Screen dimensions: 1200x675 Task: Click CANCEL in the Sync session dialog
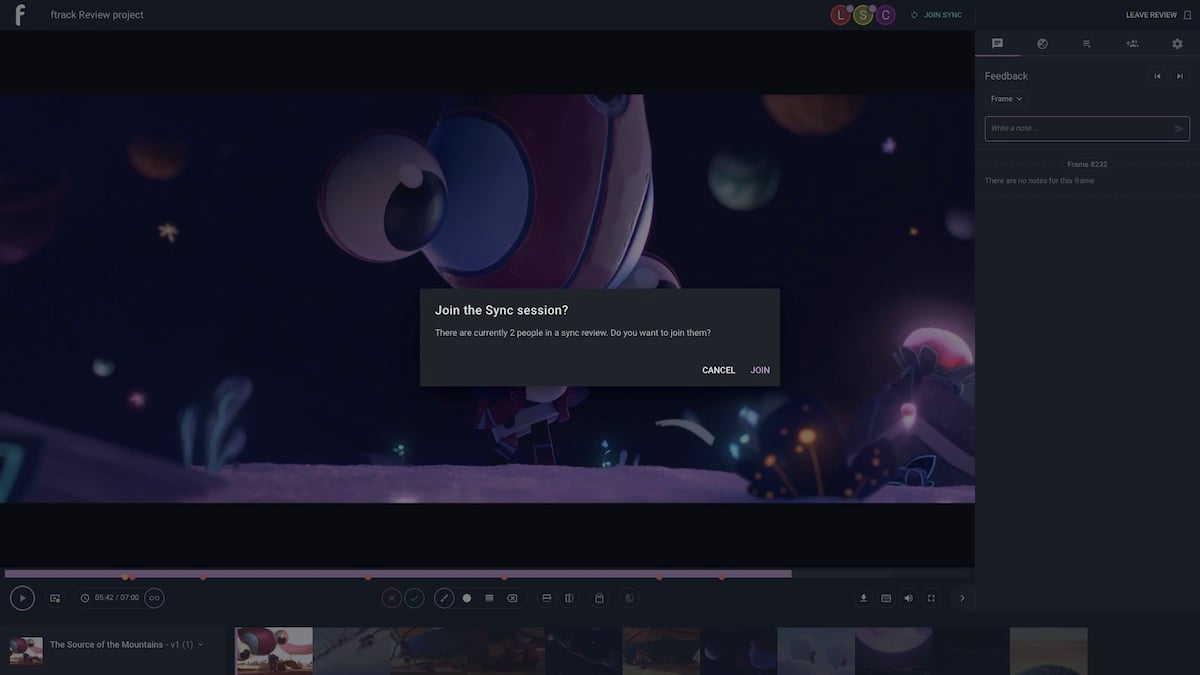718,370
